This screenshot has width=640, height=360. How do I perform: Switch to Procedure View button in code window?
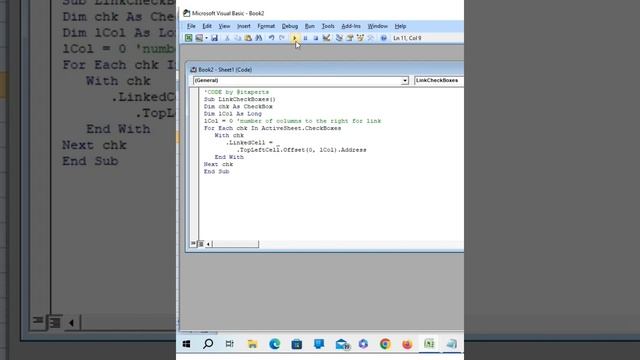point(193,244)
